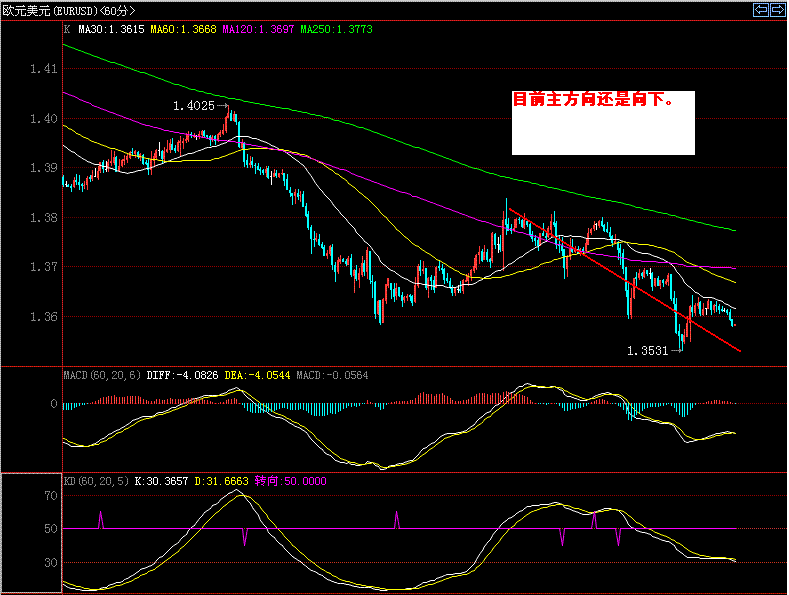Click the KD axis label 50

click(51, 529)
